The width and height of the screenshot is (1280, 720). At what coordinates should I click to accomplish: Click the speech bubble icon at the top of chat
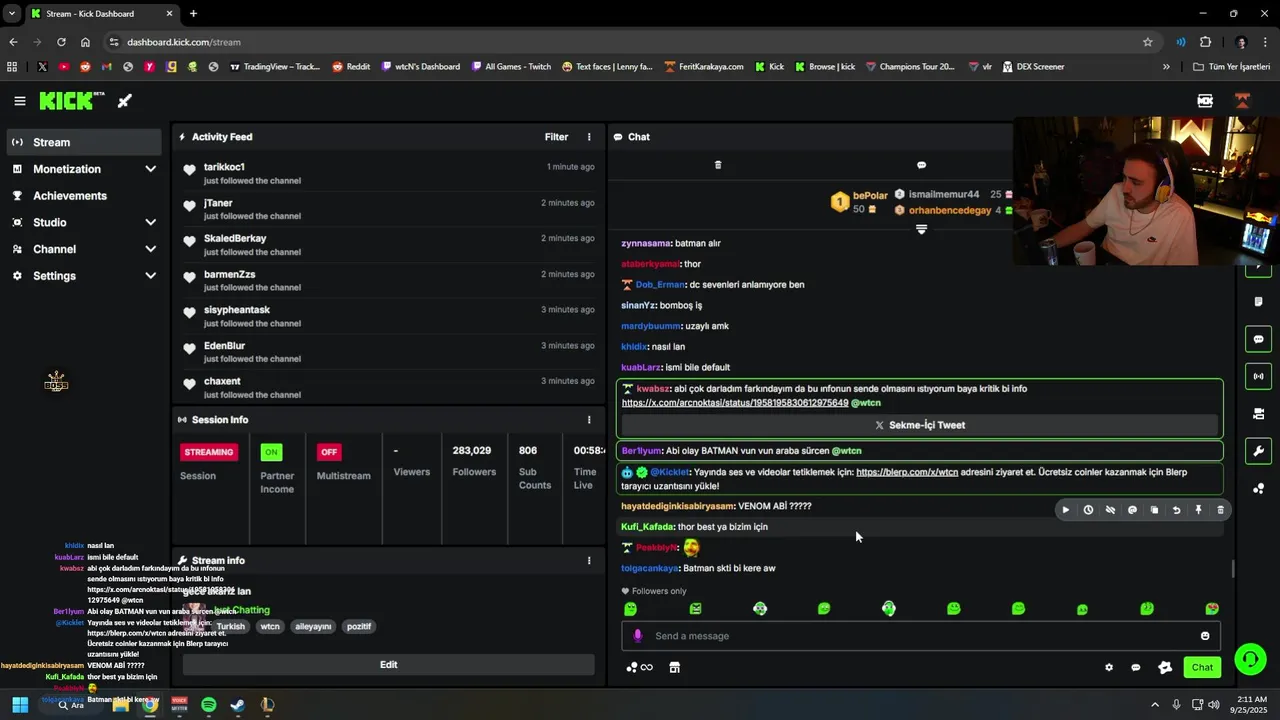921,165
